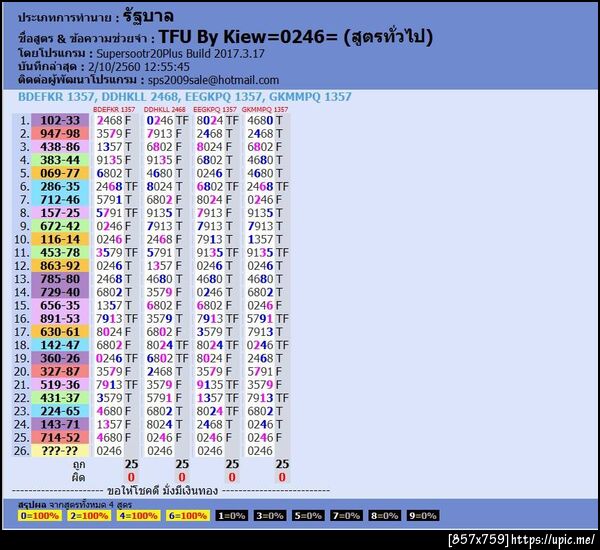The height and width of the screenshot is (550, 600).
Task: Select result cell 143-71
Action: pyautogui.click(x=60, y=424)
